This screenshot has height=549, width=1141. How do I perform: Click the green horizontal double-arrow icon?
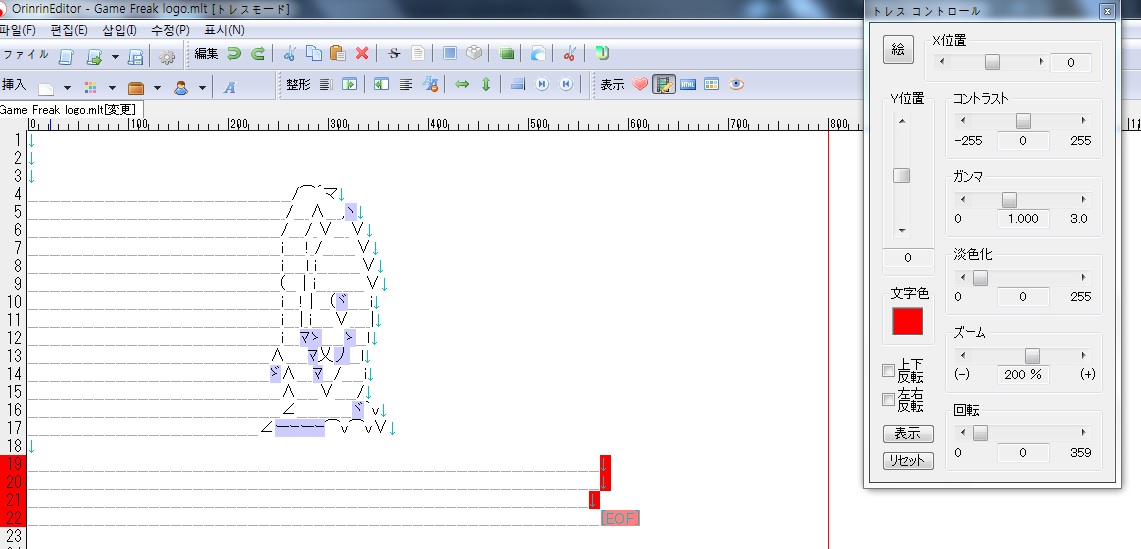[462, 85]
